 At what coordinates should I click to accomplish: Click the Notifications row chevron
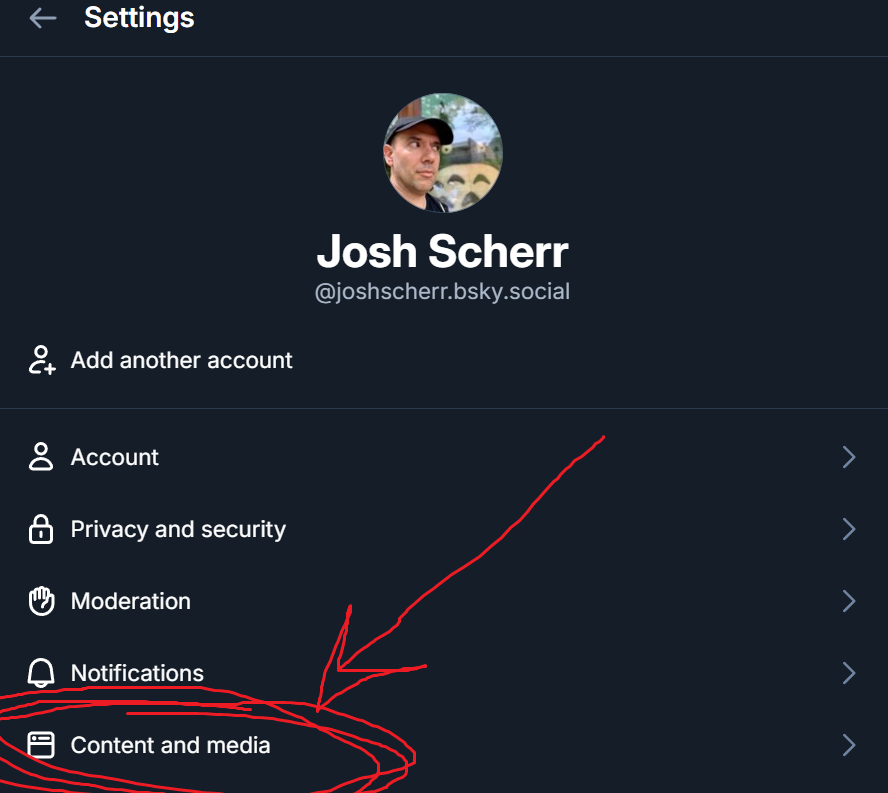pos(849,673)
